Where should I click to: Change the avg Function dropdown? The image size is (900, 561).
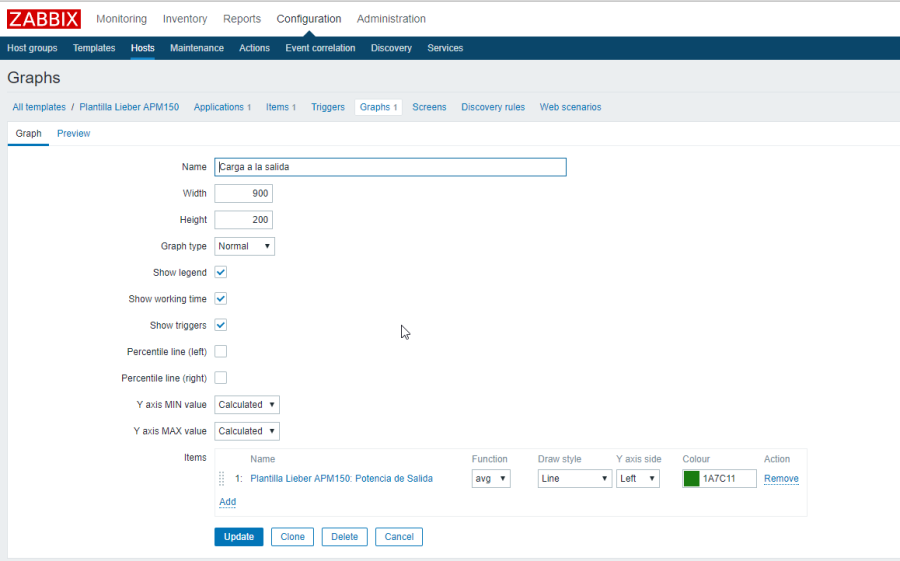(x=490, y=479)
